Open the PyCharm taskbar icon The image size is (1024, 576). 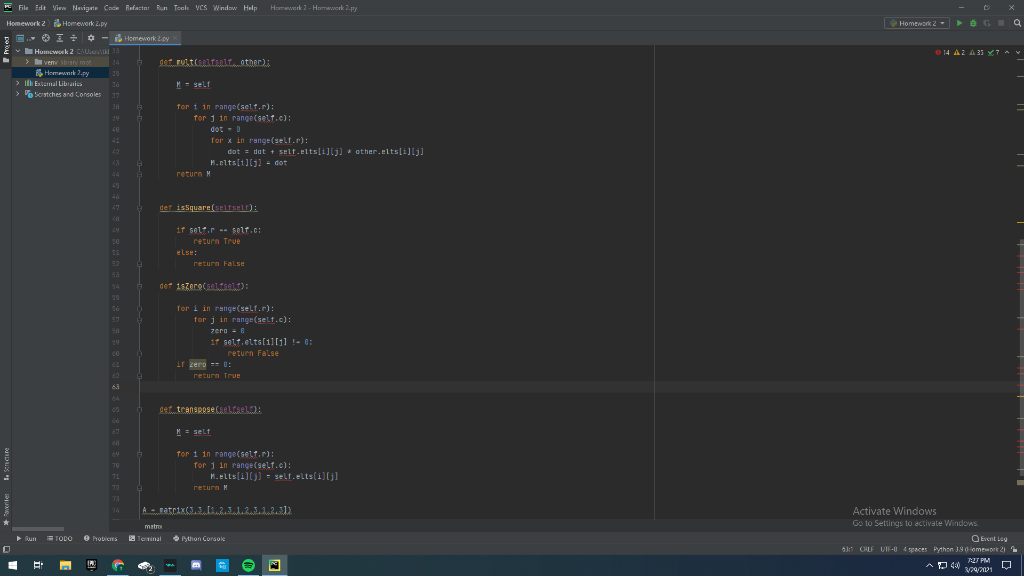pyautogui.click(x=273, y=565)
